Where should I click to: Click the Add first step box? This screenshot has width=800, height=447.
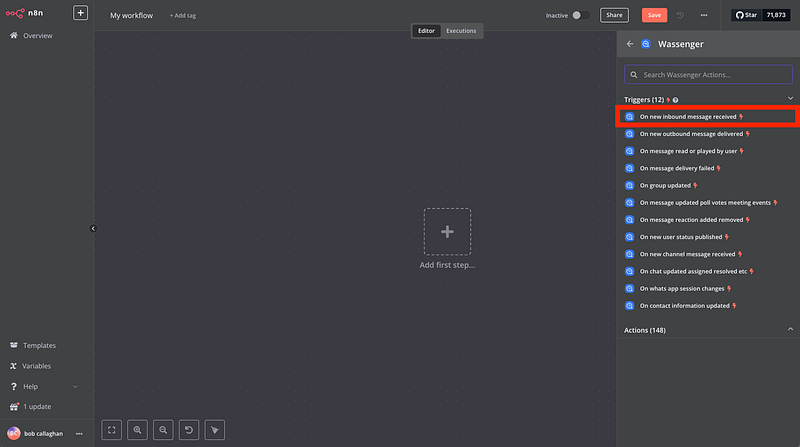click(447, 232)
